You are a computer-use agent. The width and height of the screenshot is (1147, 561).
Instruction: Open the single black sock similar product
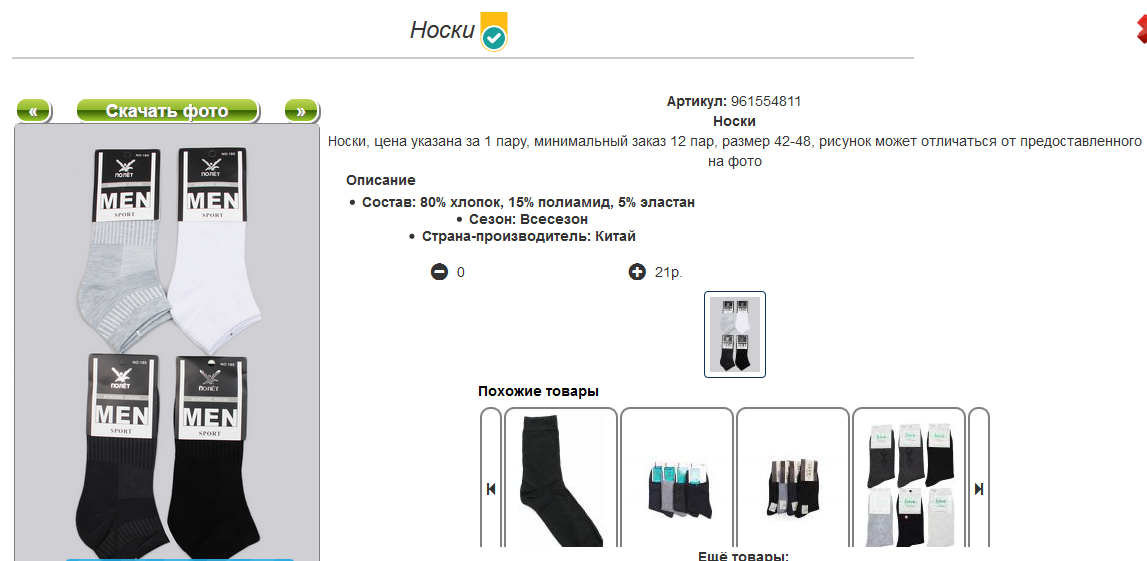click(x=561, y=479)
